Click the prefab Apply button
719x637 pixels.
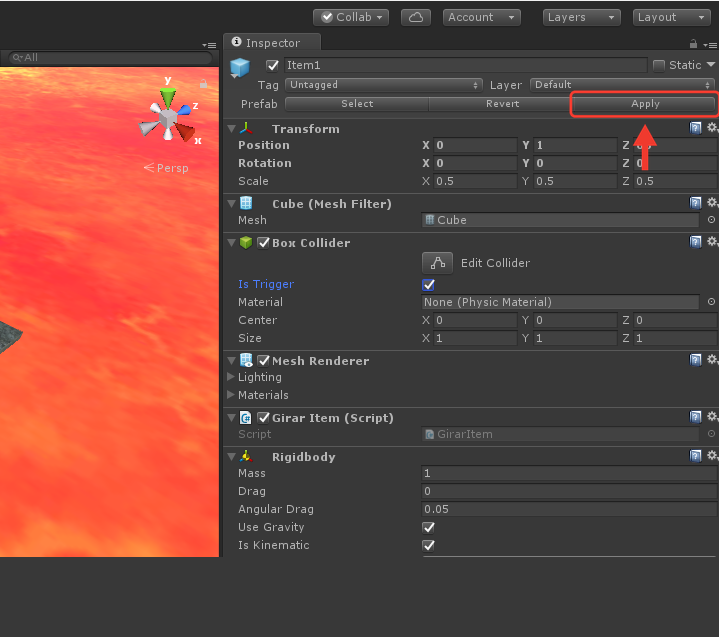coord(645,104)
